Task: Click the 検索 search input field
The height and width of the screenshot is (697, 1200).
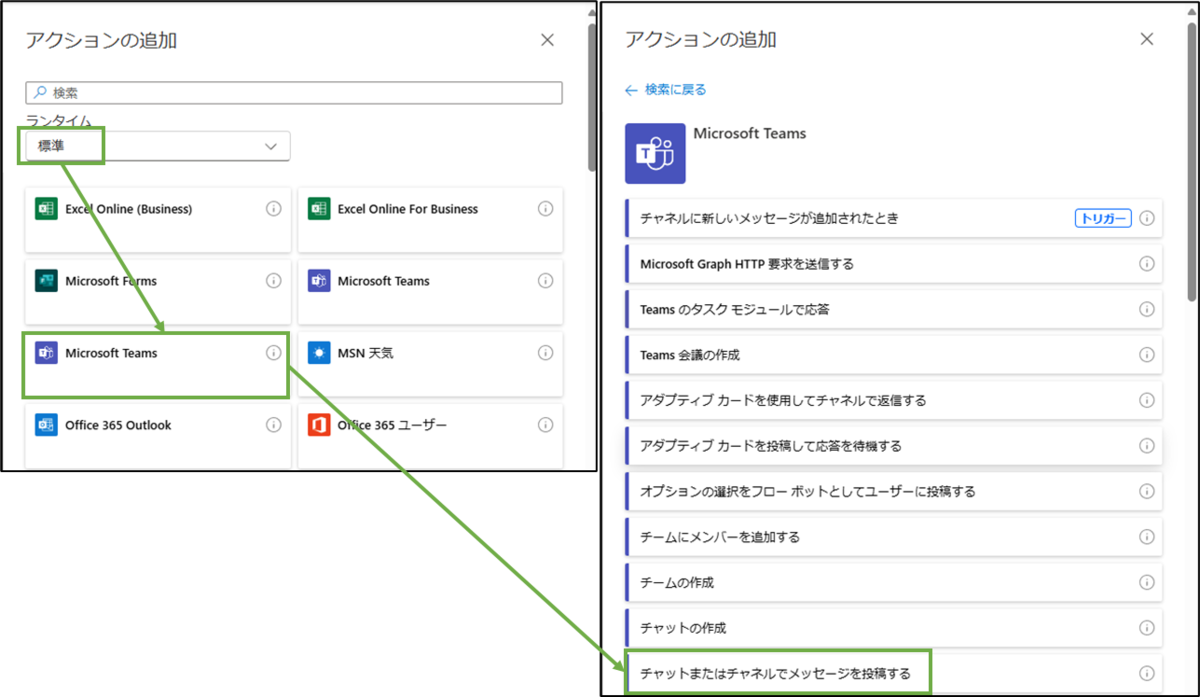Action: (x=294, y=92)
